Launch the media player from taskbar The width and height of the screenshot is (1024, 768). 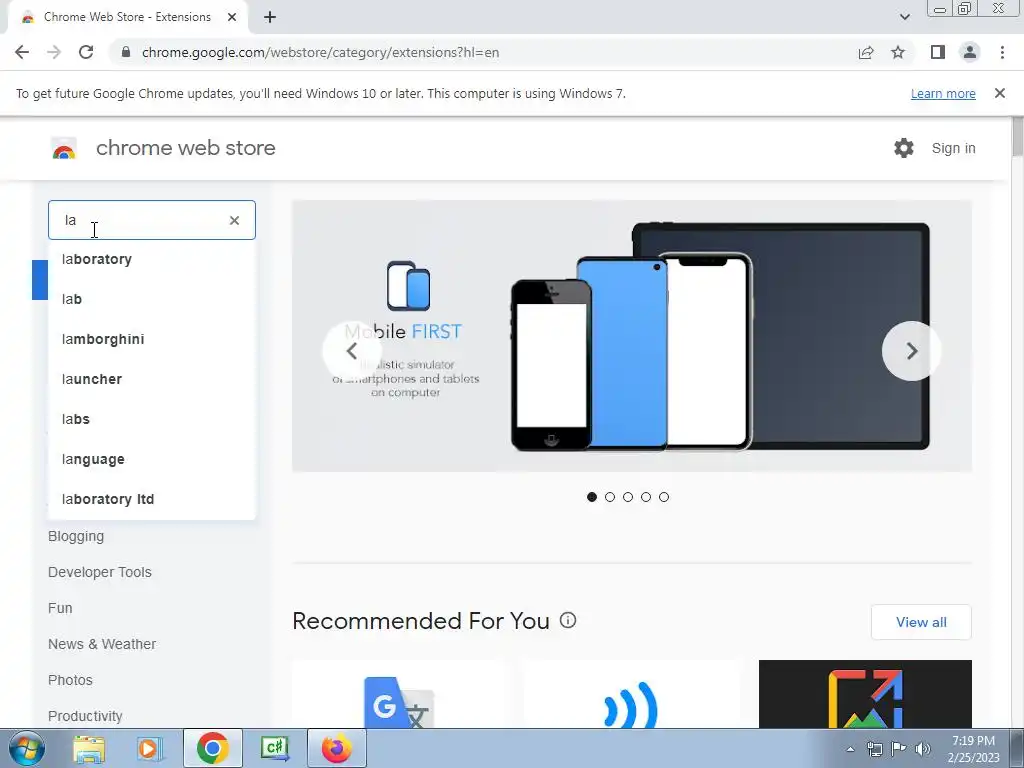(x=150, y=748)
